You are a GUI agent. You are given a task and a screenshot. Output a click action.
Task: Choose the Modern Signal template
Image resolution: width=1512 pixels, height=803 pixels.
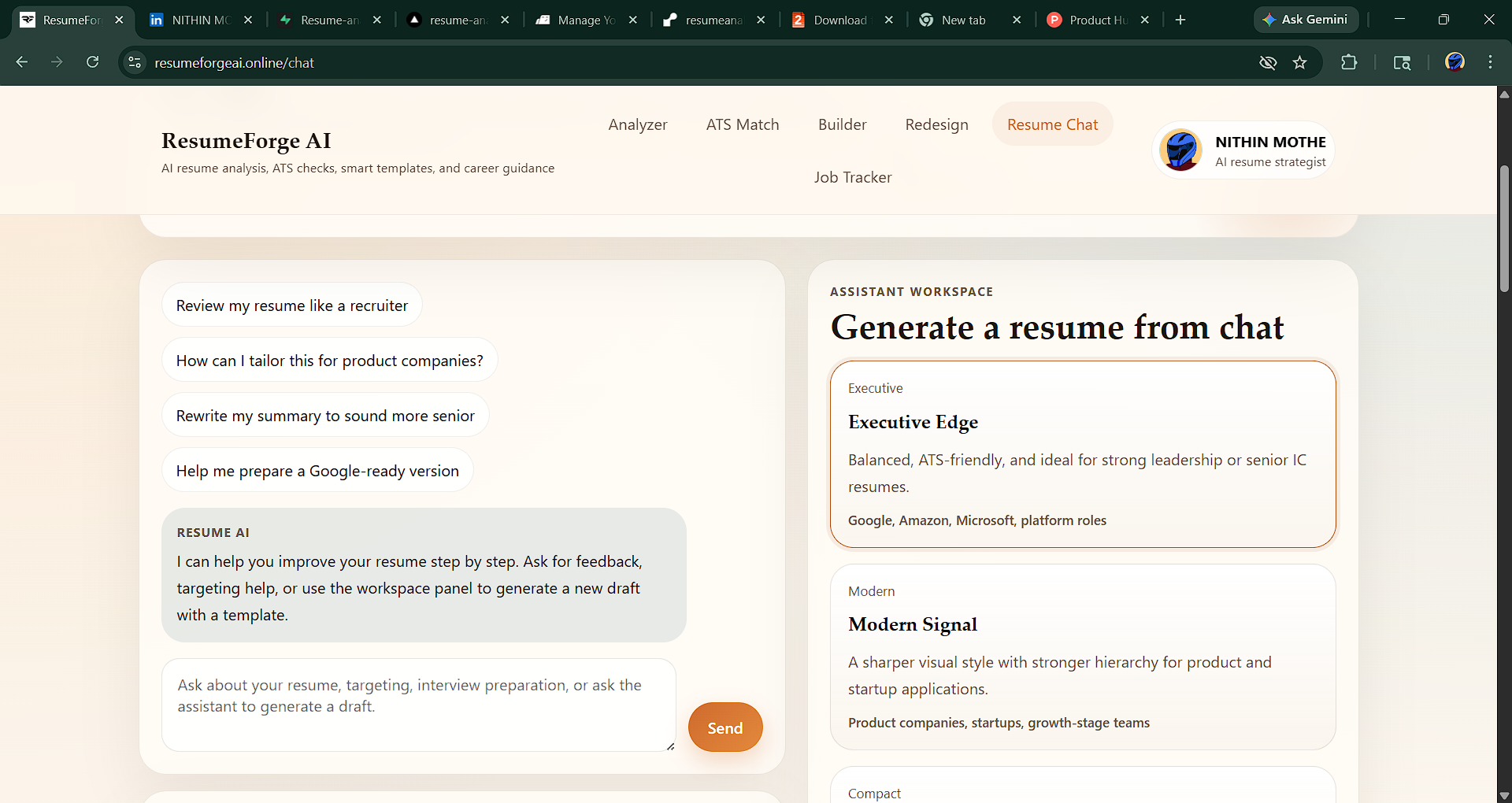pos(1083,657)
